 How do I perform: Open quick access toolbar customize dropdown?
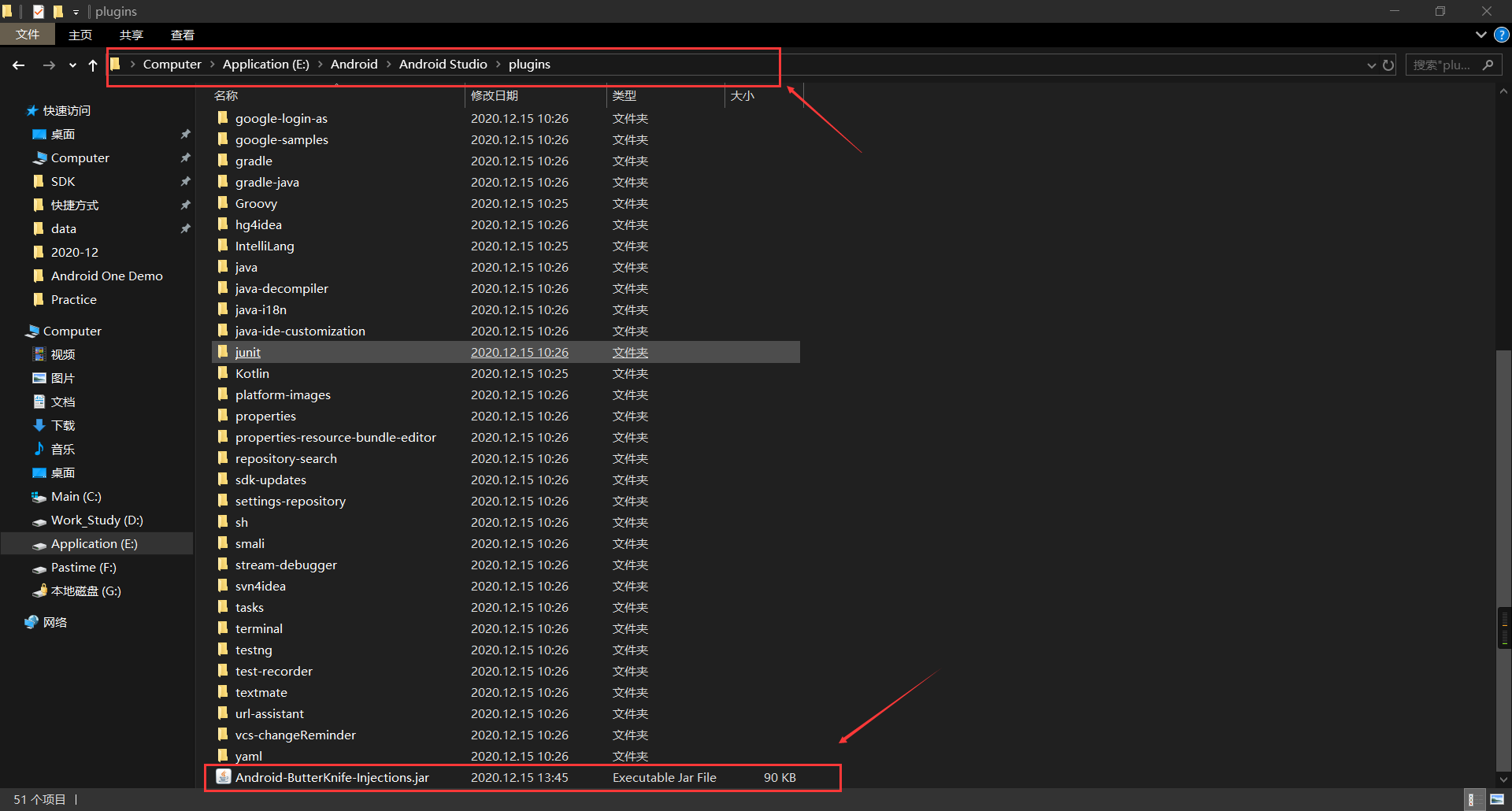pos(76,12)
